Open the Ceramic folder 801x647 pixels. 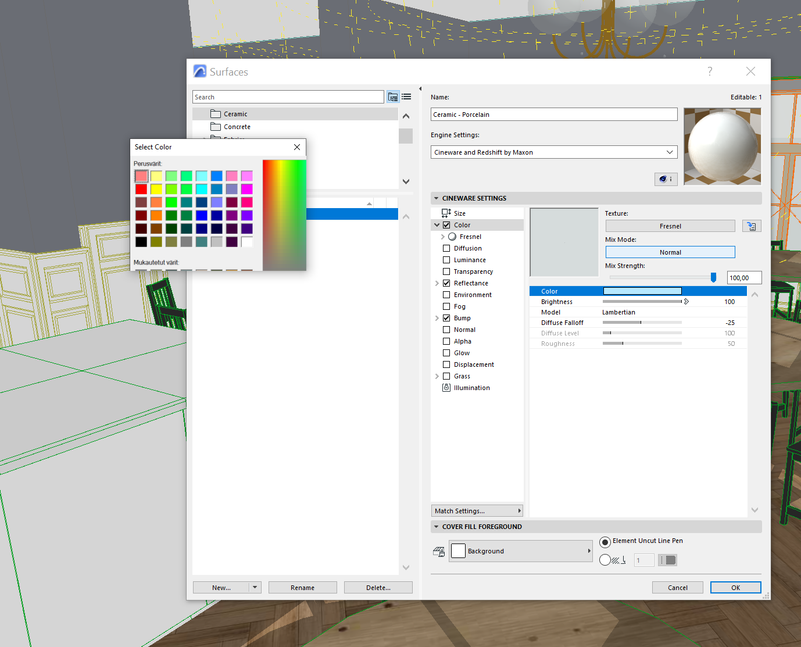[235, 114]
